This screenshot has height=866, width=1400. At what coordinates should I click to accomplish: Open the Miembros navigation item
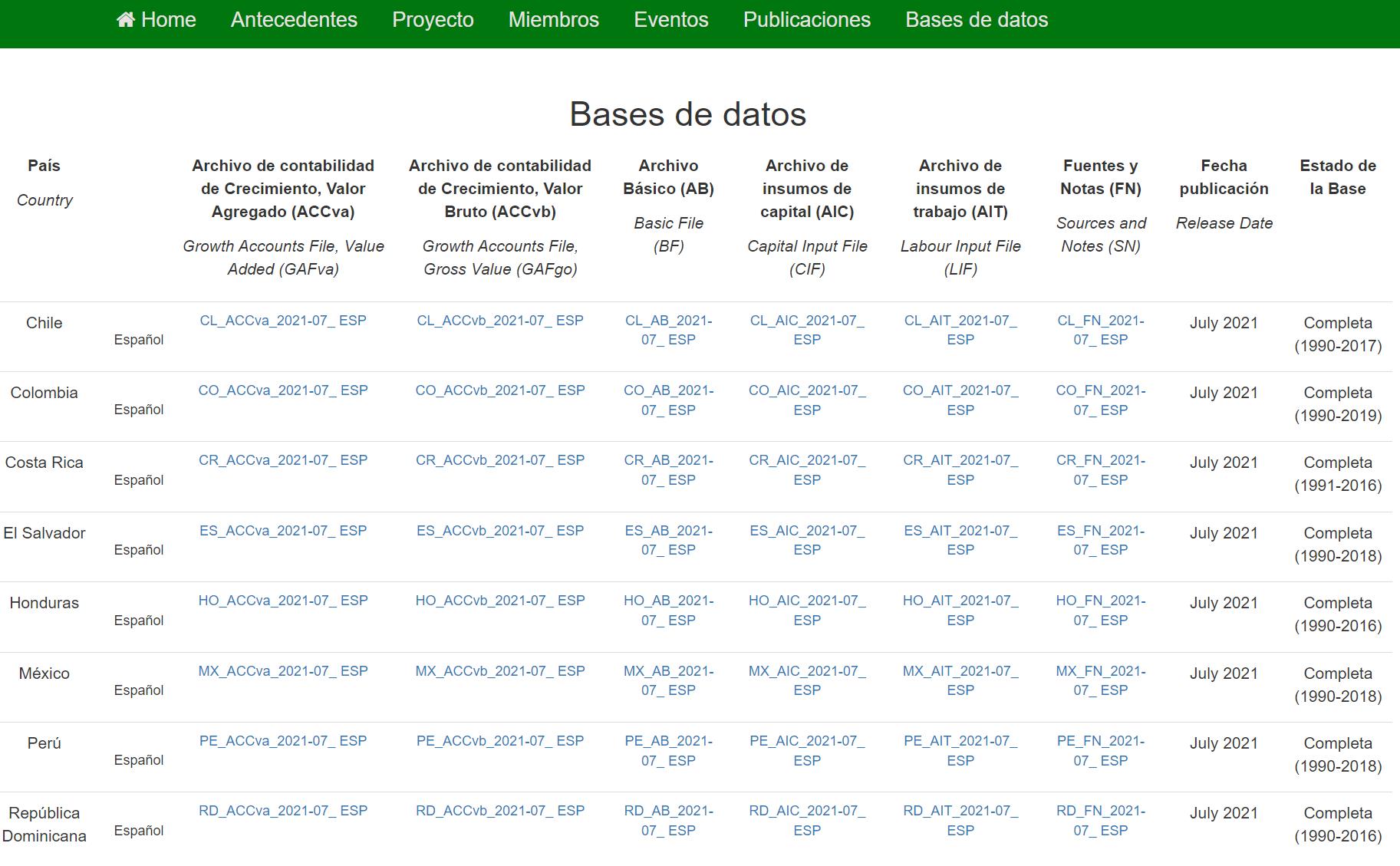553,20
